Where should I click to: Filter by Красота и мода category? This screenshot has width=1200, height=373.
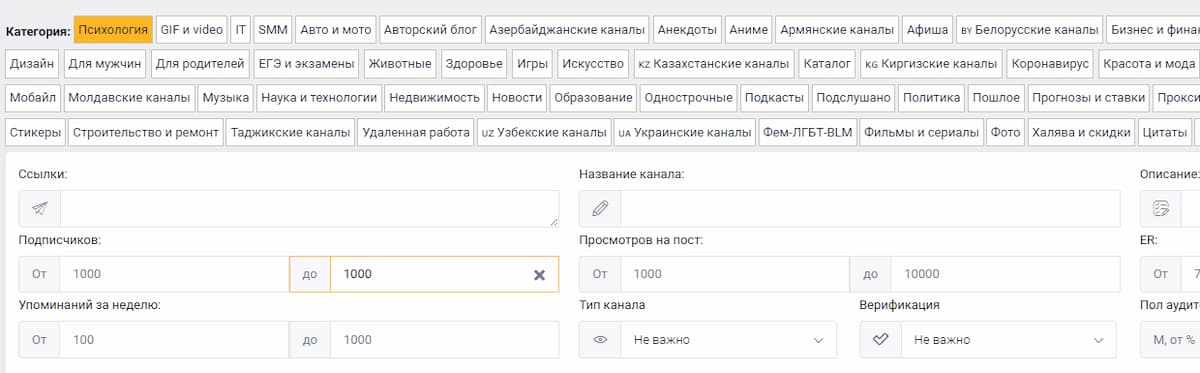(1148, 64)
